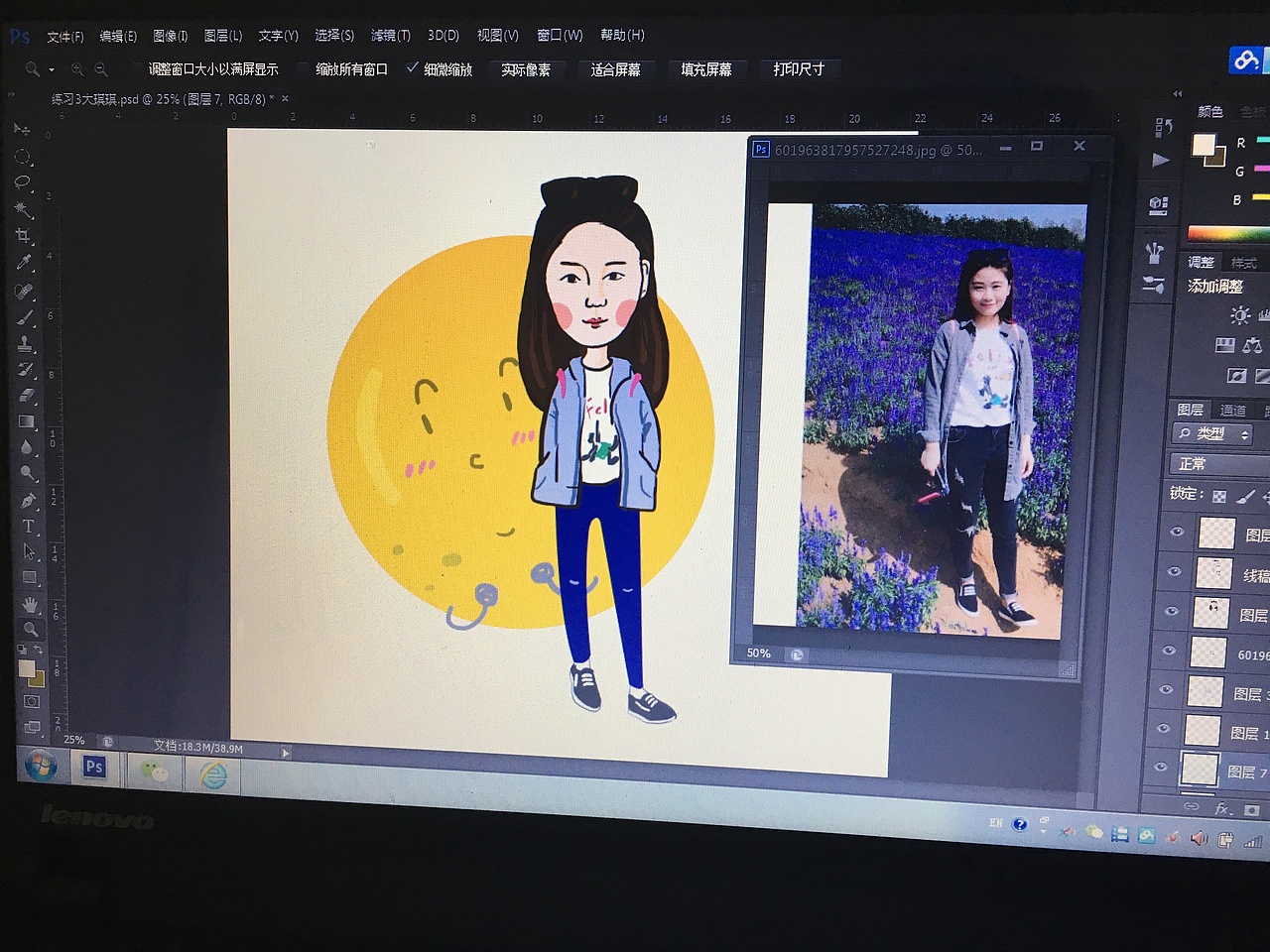
Task: Open the Windows Start button
Action: pyautogui.click(x=41, y=766)
